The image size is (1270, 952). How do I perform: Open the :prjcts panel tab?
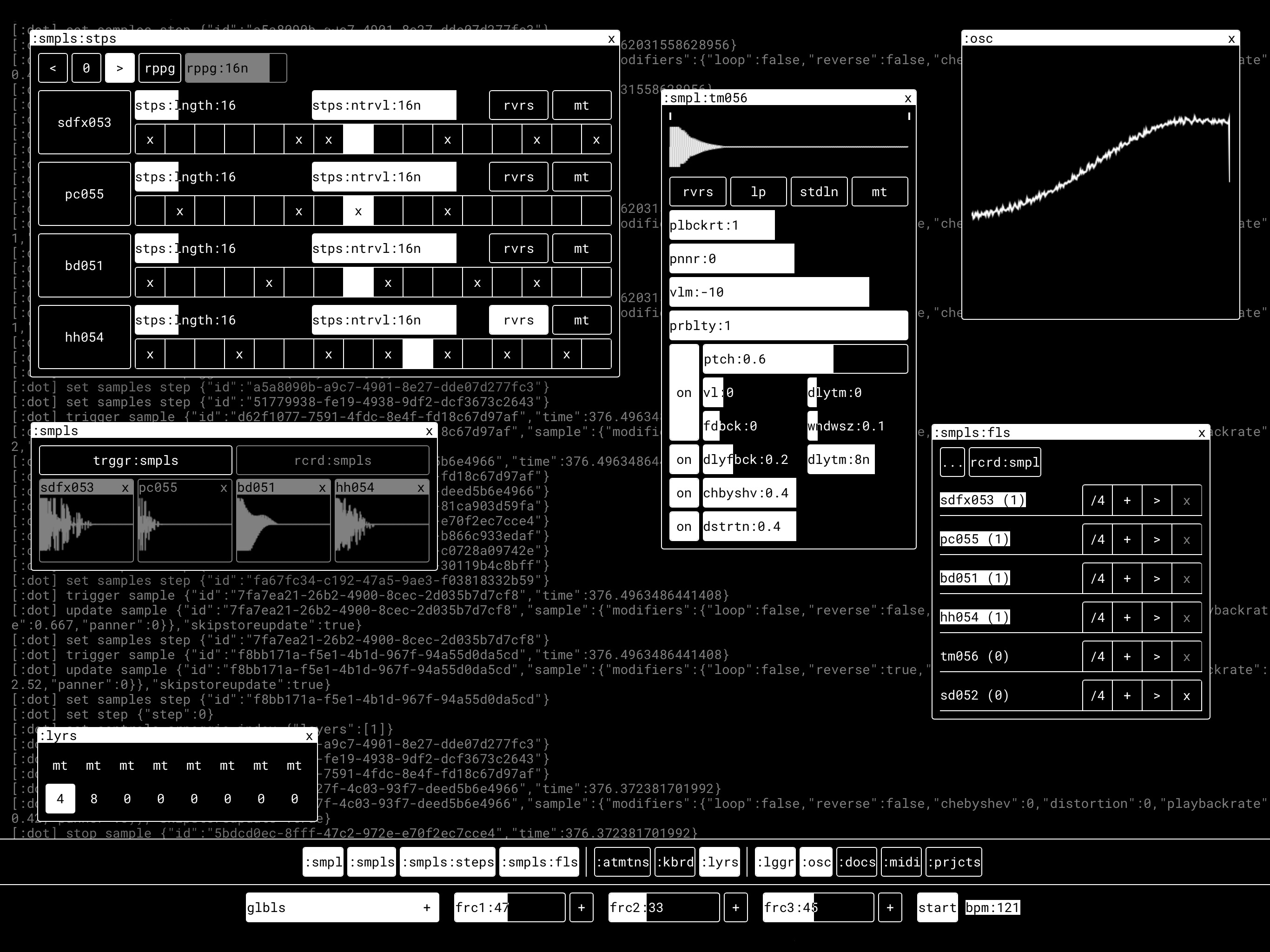(x=953, y=862)
